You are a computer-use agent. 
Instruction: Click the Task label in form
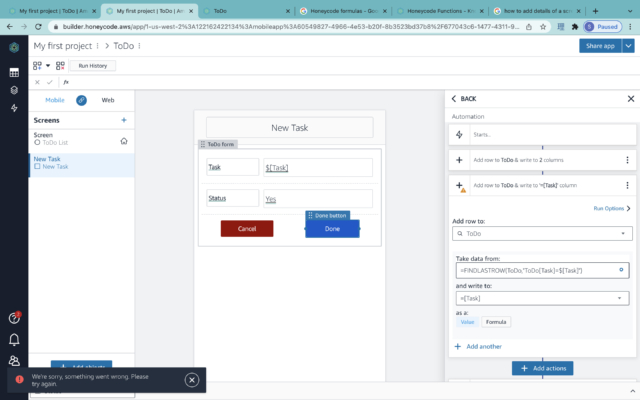[233, 167]
